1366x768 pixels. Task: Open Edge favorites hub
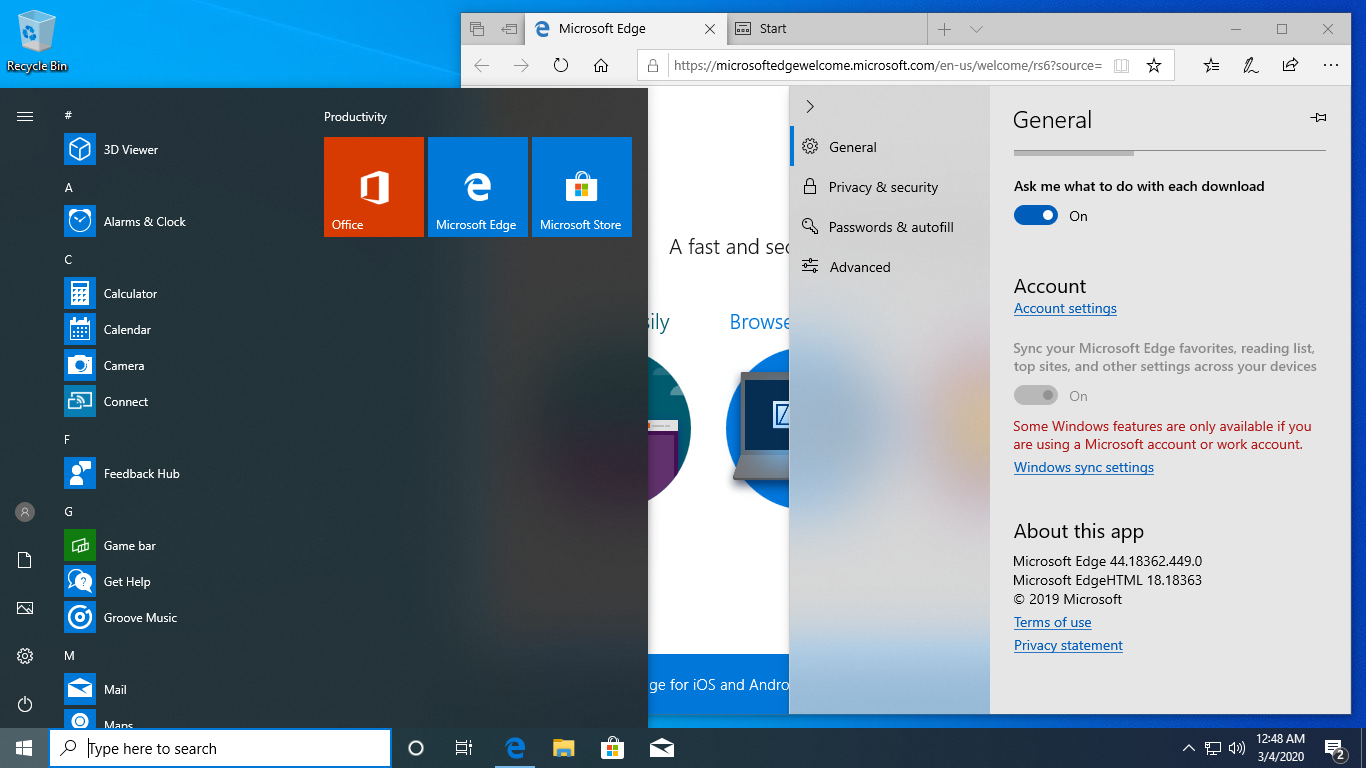coord(1212,66)
